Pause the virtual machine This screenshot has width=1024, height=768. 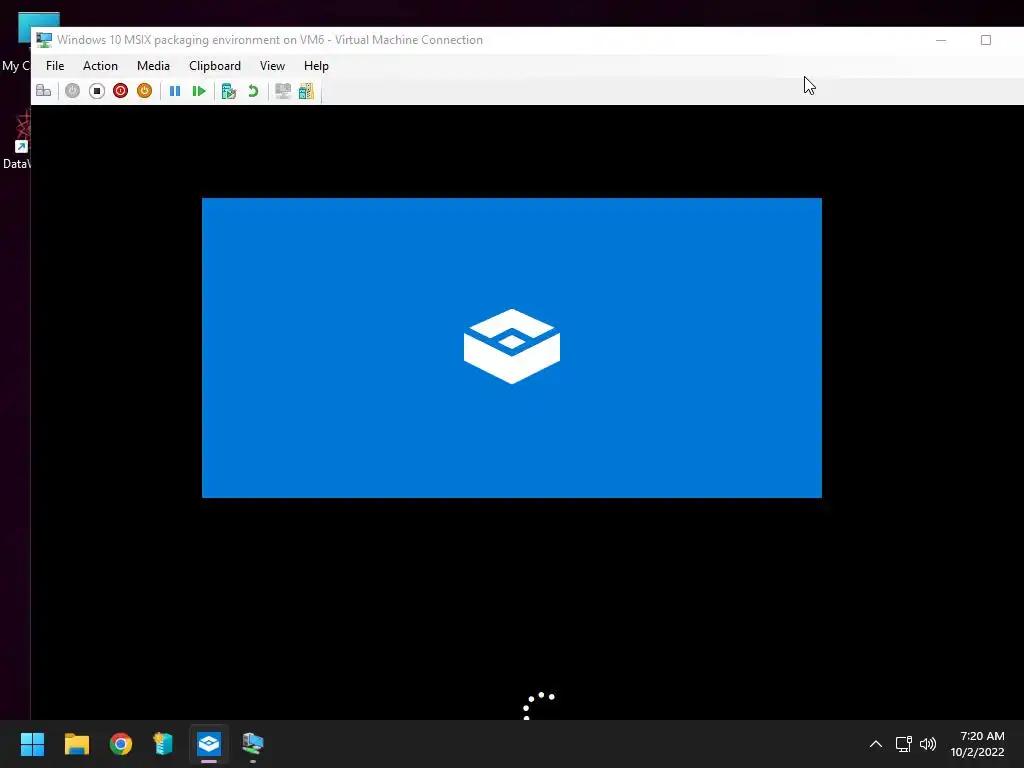(x=175, y=91)
